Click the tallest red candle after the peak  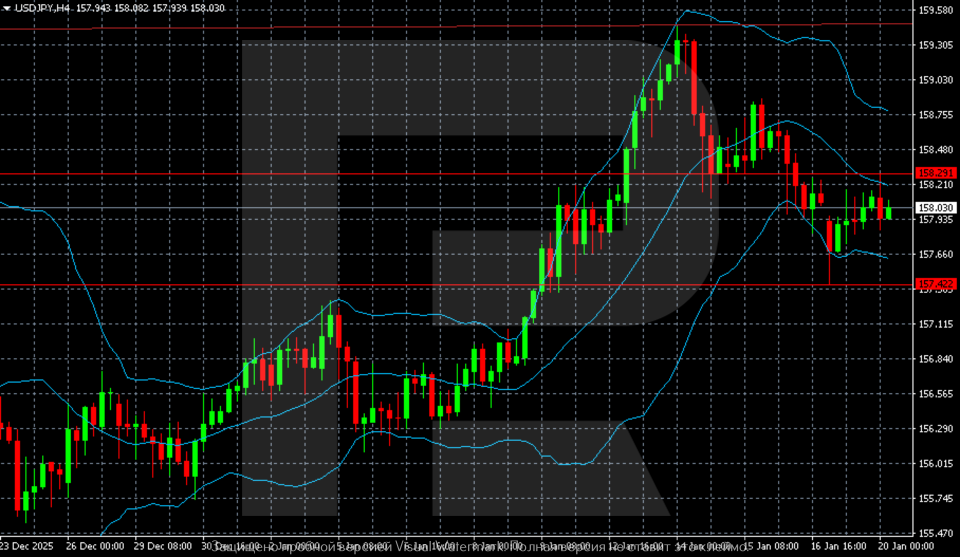pyautogui.click(x=694, y=78)
